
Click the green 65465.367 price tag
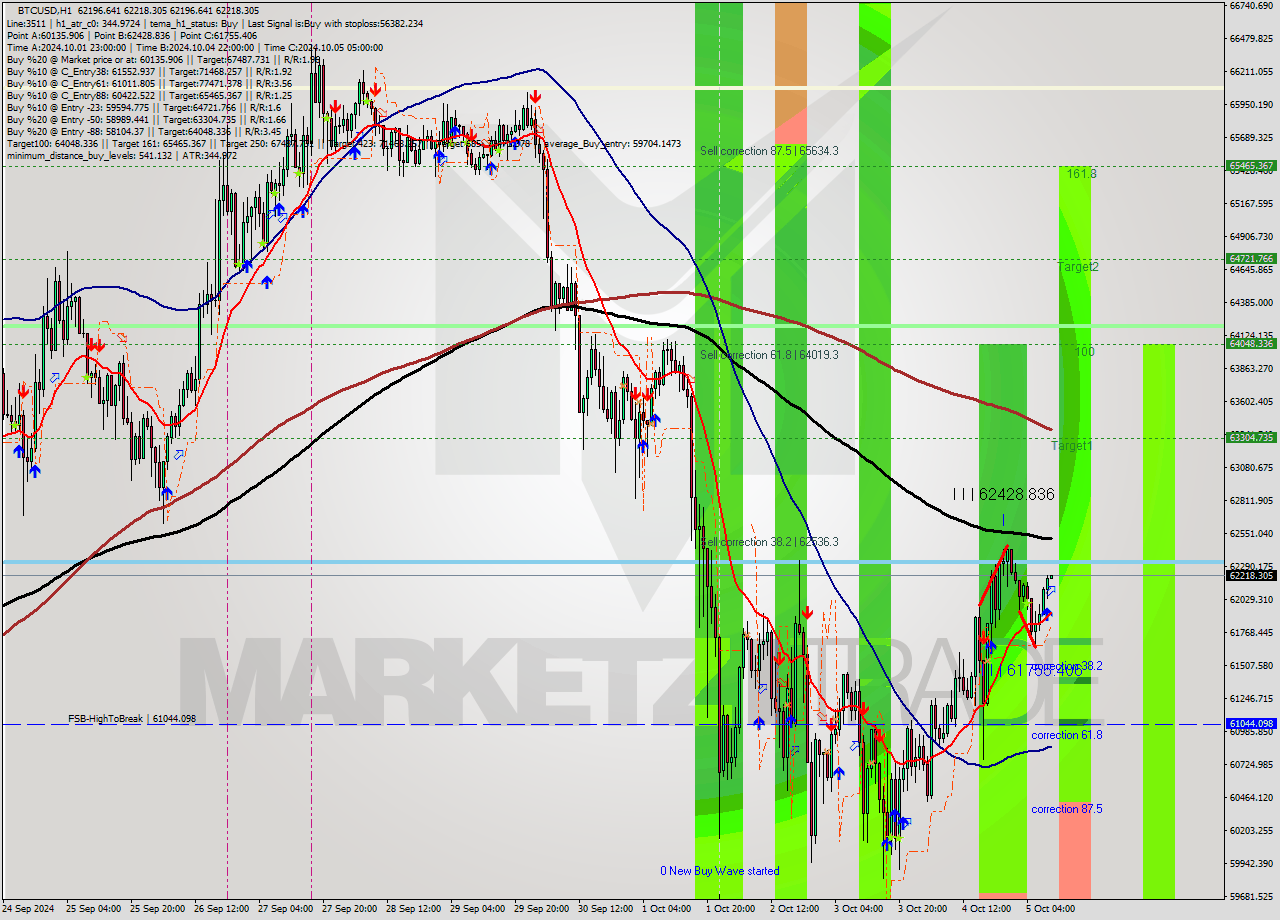[x=1250, y=166]
